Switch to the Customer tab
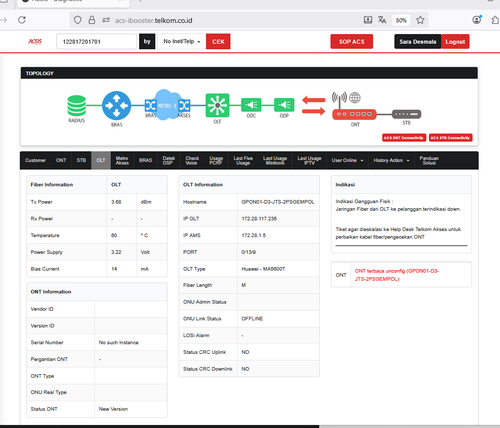This screenshot has width=500, height=428. pyautogui.click(x=35, y=160)
